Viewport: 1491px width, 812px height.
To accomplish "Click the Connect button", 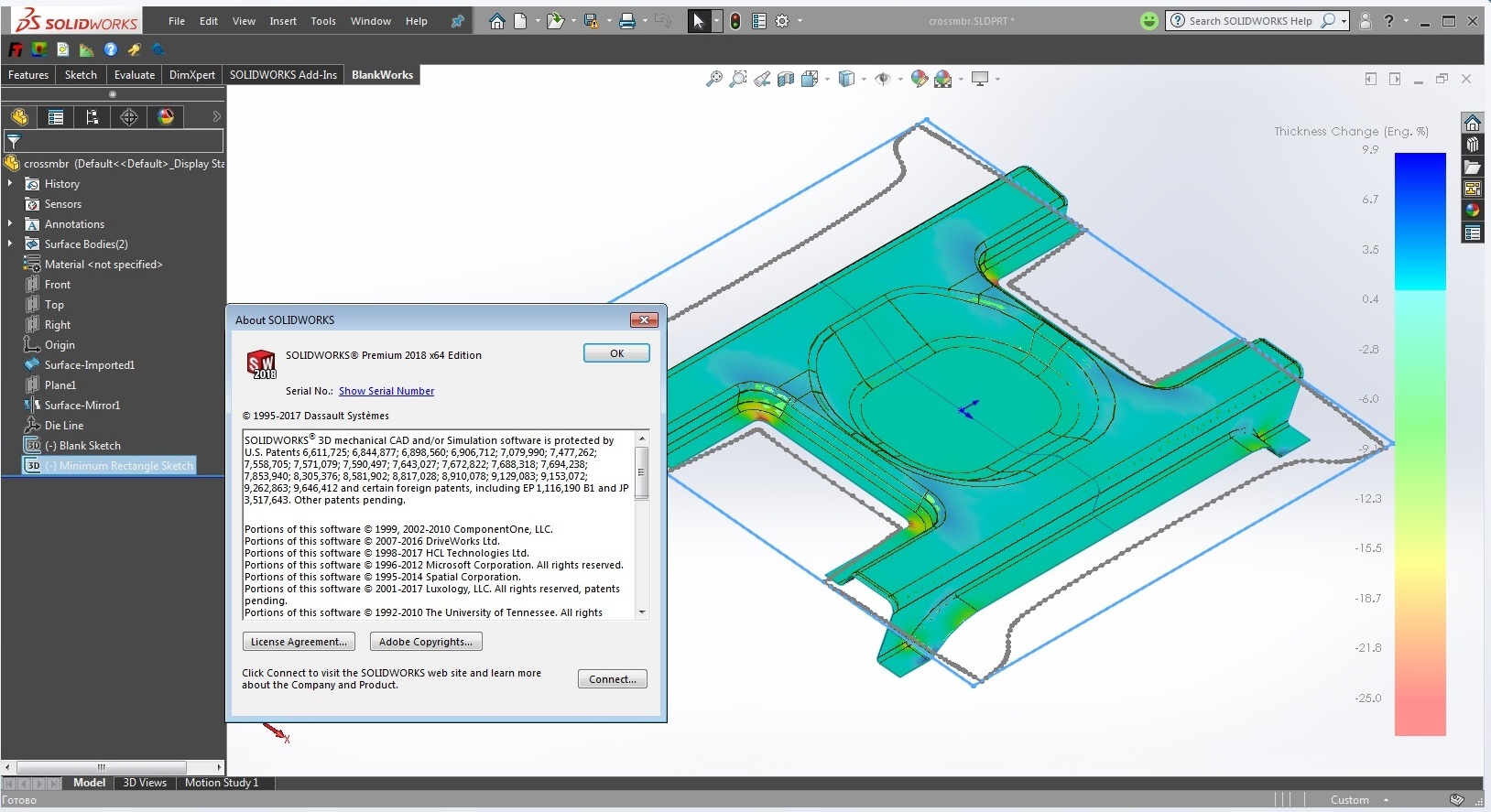I will (613, 679).
